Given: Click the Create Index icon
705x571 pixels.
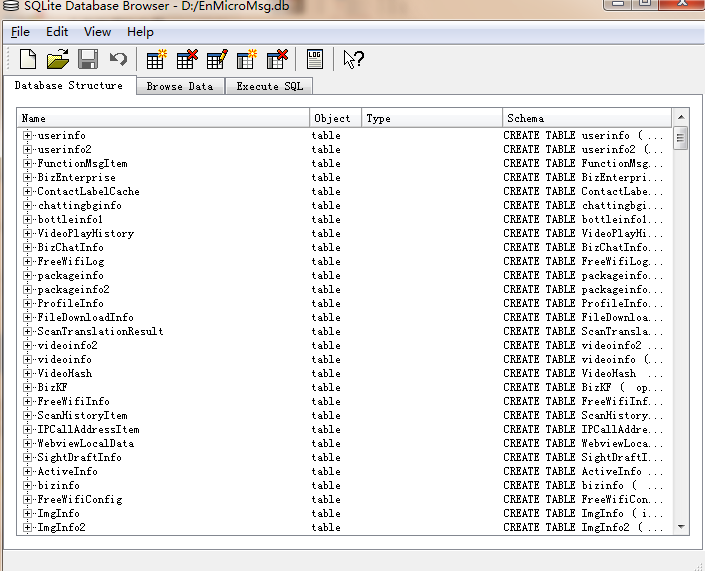Looking at the screenshot, I should 247,59.
